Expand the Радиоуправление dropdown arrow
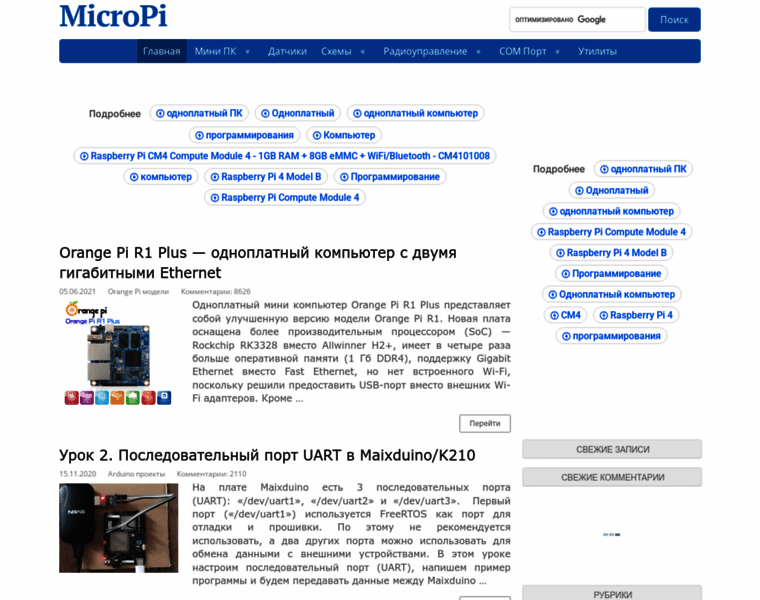 tap(478, 51)
